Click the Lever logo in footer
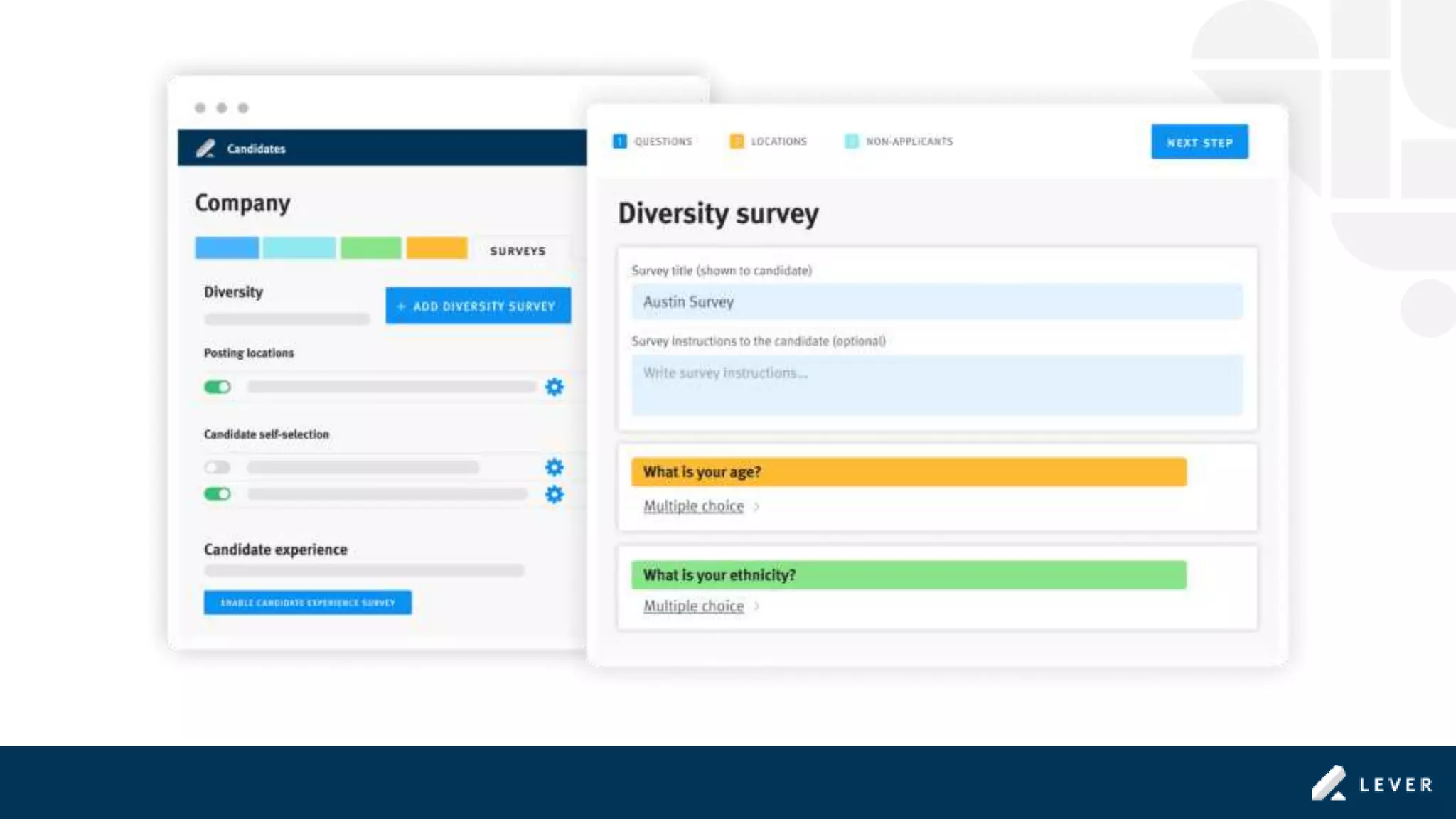This screenshot has width=1456, height=819. point(1371,783)
